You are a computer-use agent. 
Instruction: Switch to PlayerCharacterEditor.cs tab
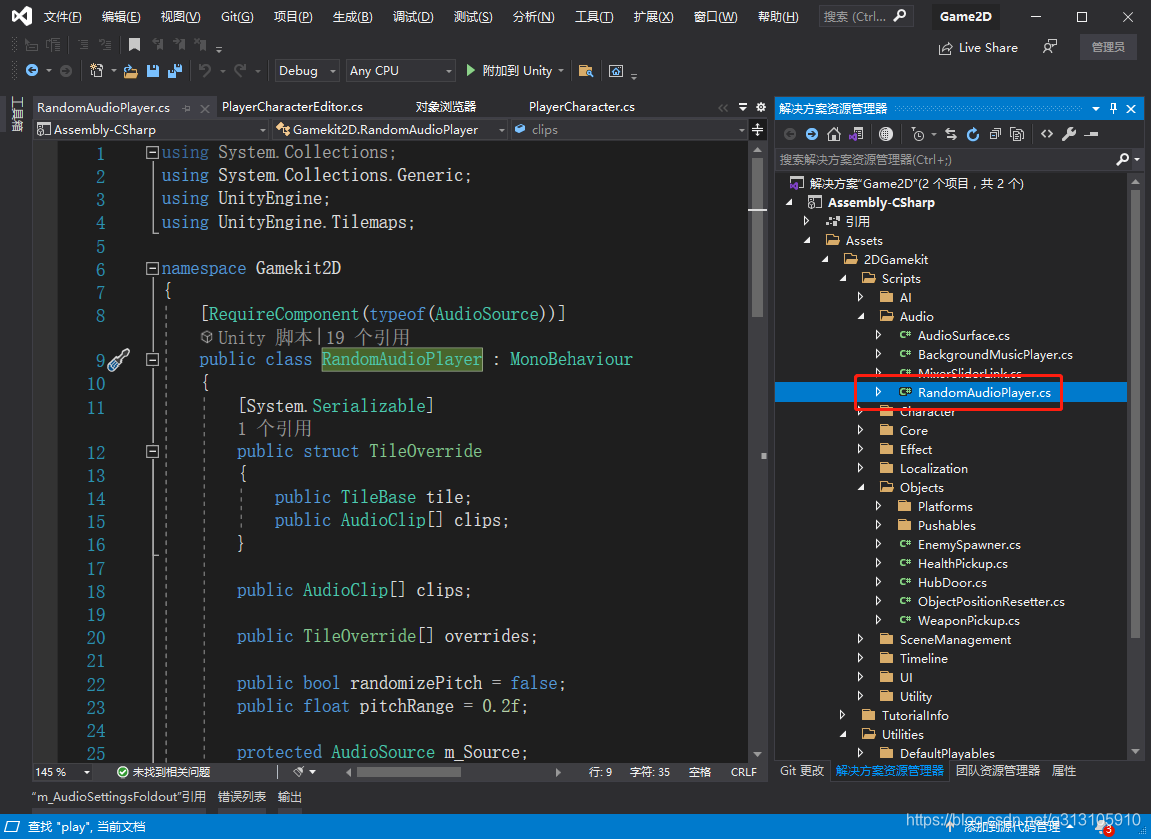click(x=292, y=107)
